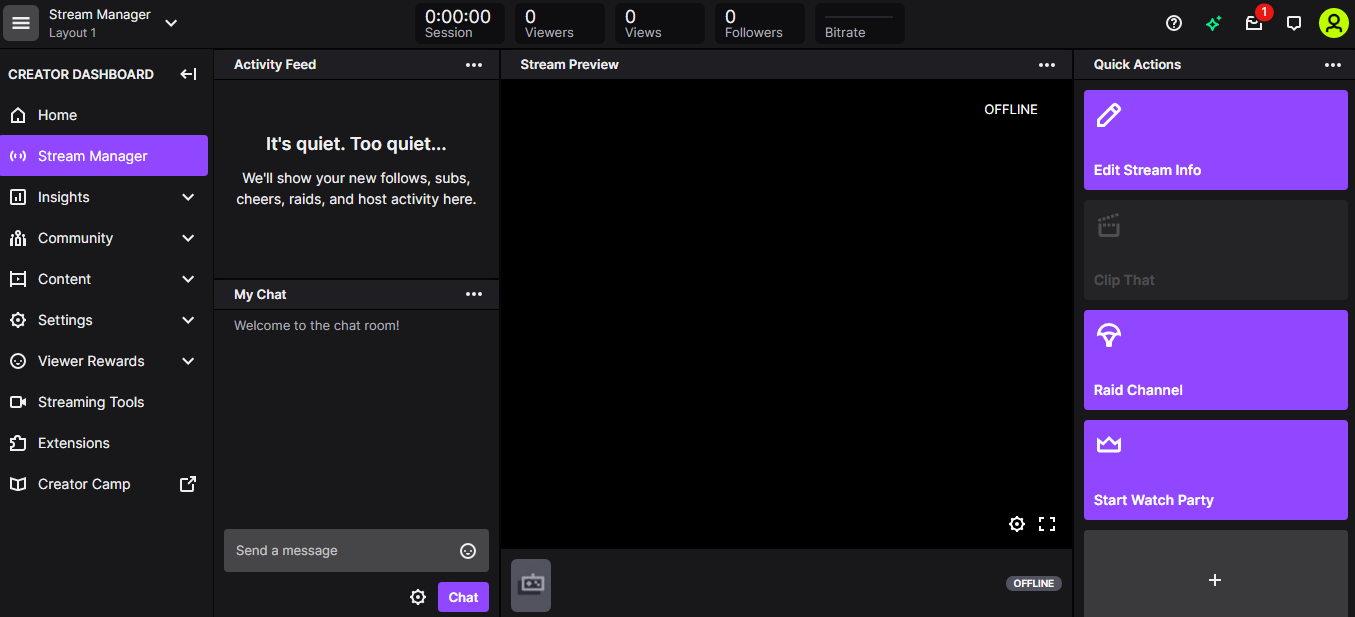Screen dimensions: 1355x617
Task: Click the Community people icon
Action: point(18,238)
